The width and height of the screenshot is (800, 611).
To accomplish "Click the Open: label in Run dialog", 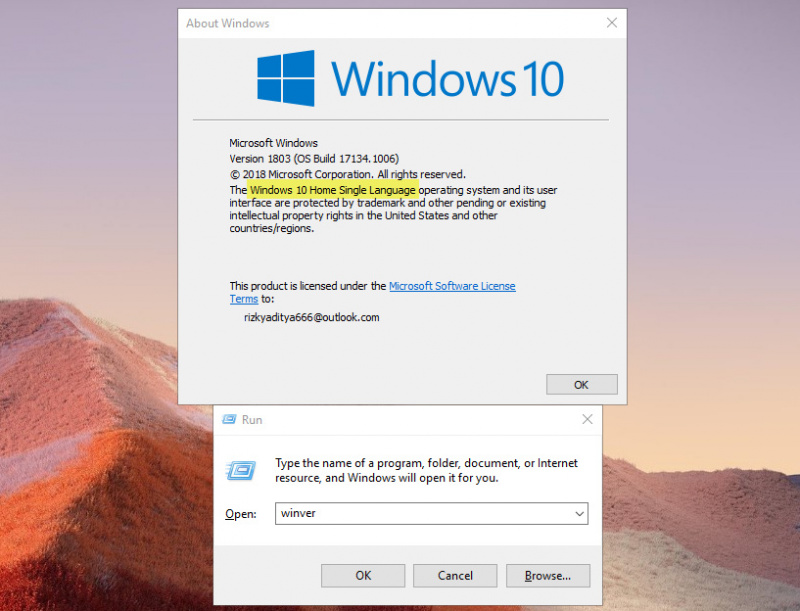I will (x=241, y=514).
